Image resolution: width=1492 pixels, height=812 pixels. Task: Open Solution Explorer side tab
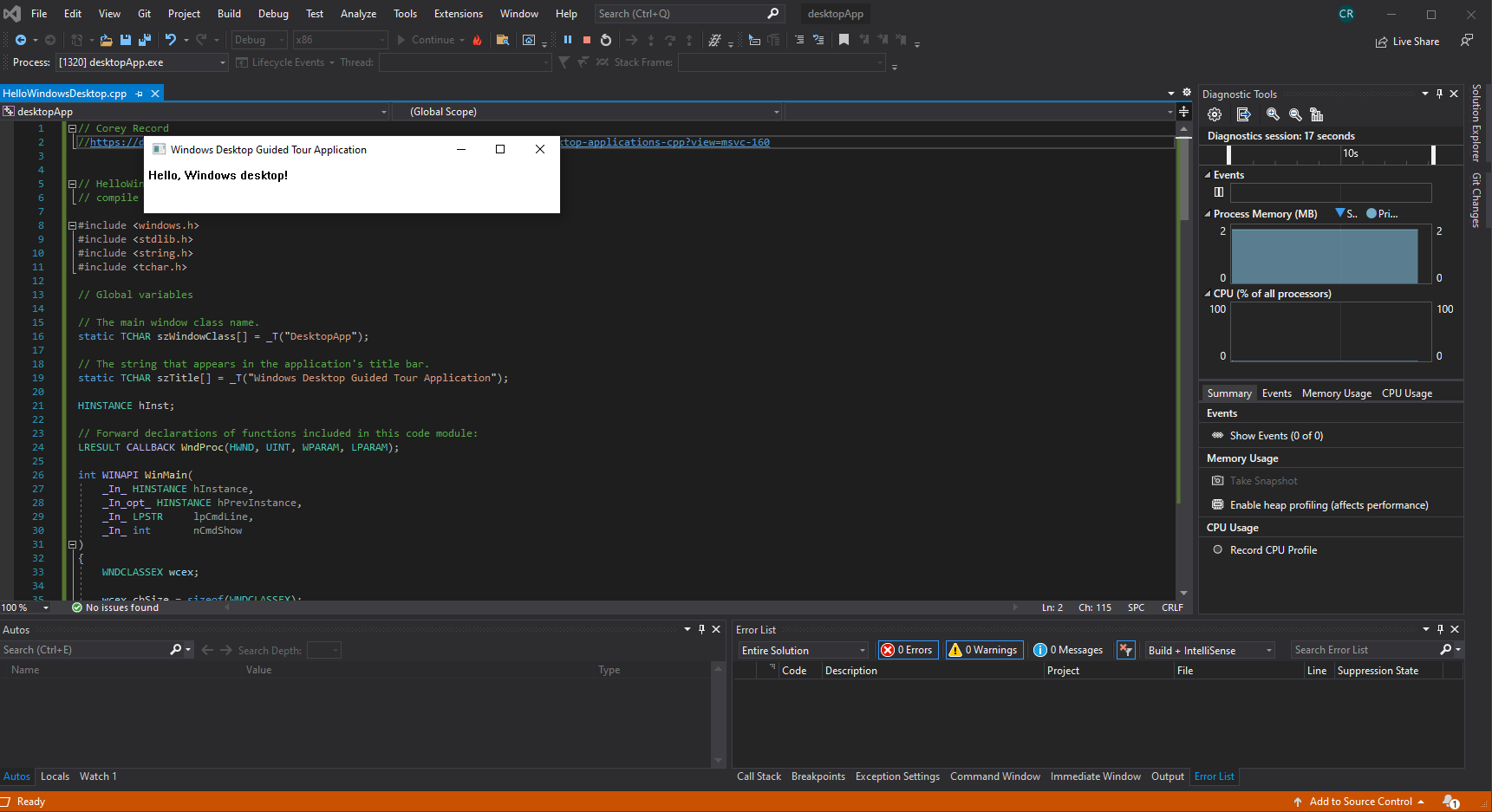(x=1476, y=123)
